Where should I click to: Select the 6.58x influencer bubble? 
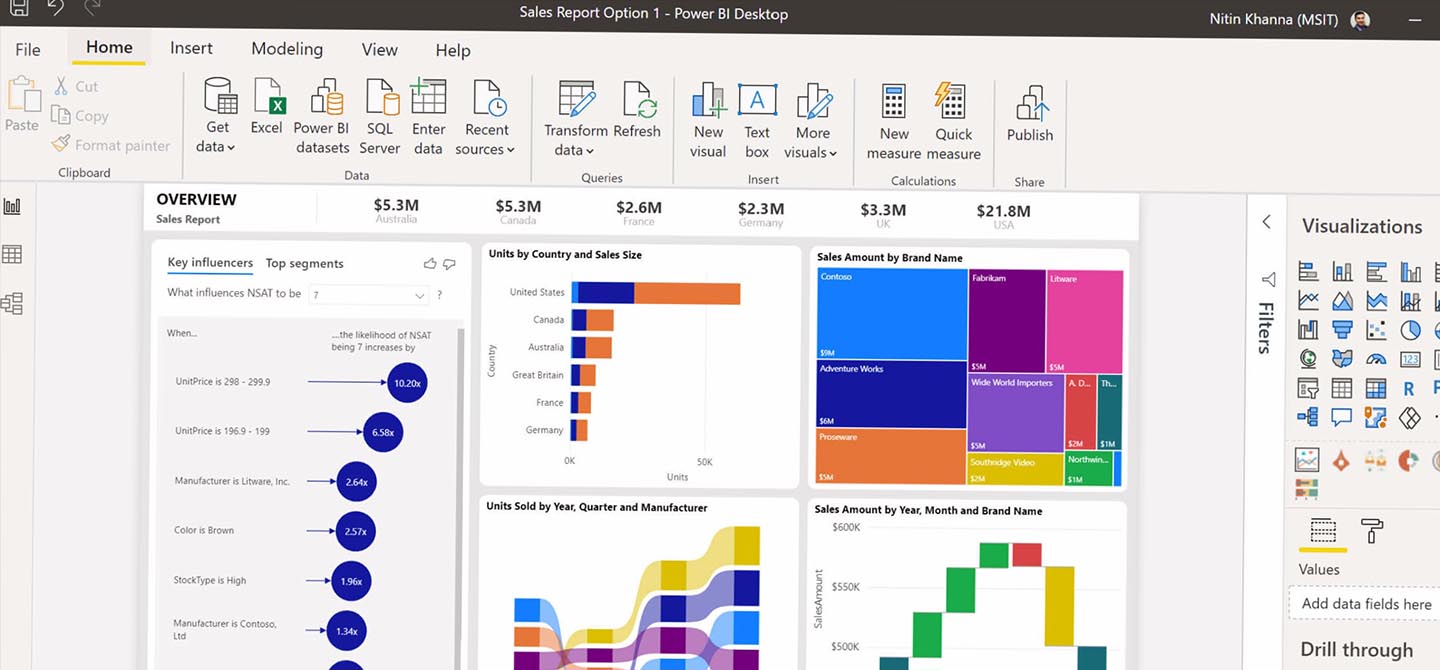click(383, 432)
